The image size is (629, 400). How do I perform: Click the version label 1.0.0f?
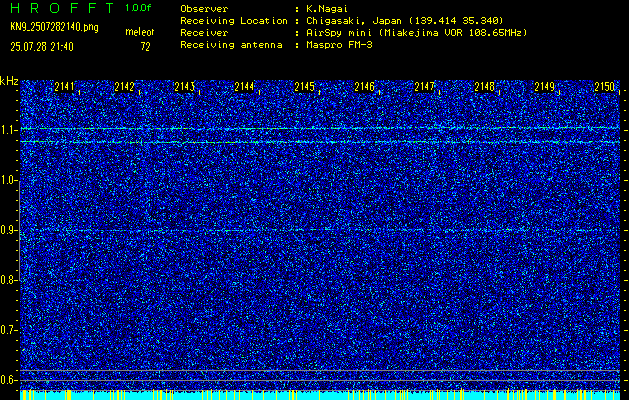tap(138, 8)
